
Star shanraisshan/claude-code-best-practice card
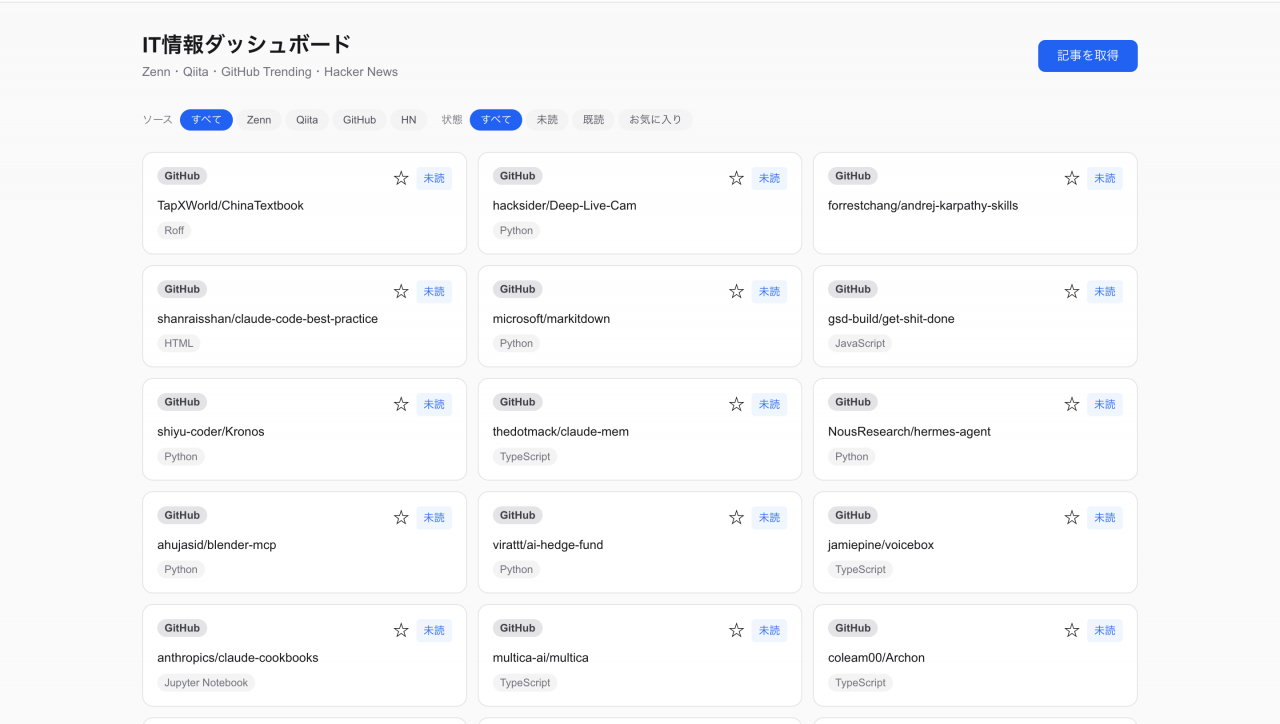tap(401, 291)
